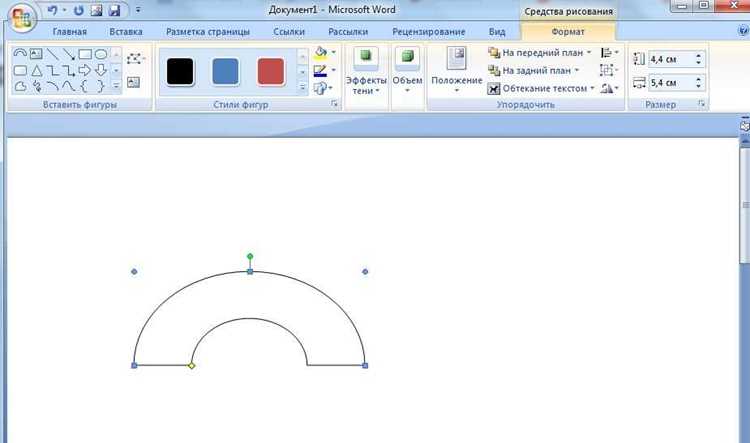Apply the blue shape style
The width and height of the screenshot is (750, 443).
[x=225, y=72]
